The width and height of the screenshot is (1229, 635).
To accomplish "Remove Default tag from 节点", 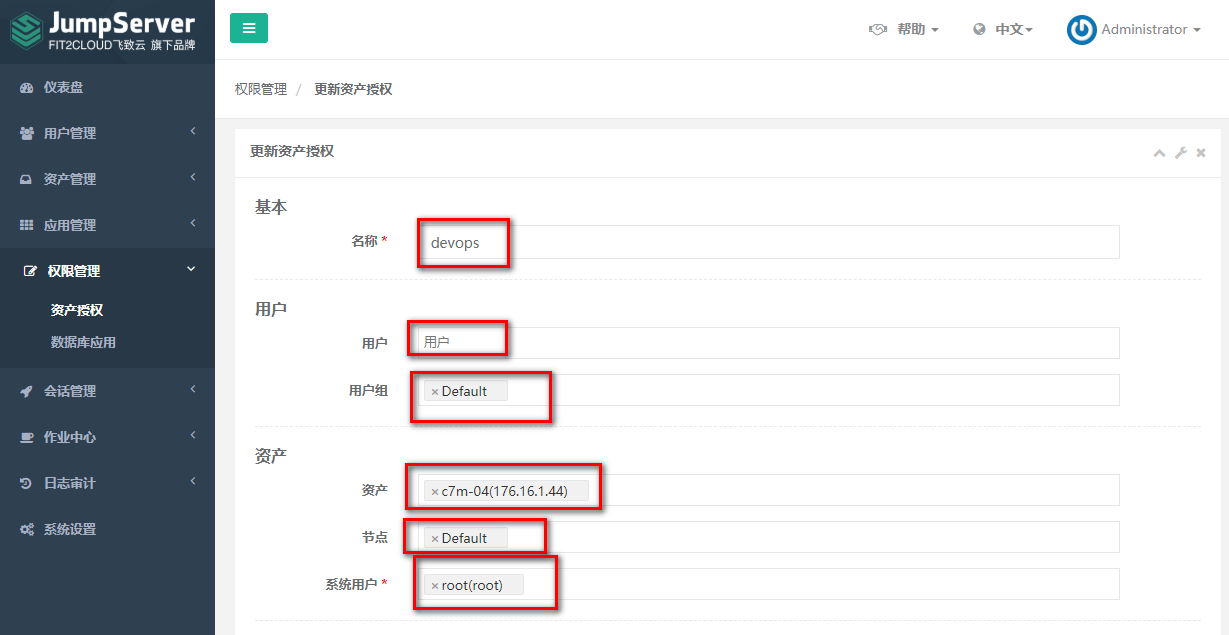I will [435, 539].
